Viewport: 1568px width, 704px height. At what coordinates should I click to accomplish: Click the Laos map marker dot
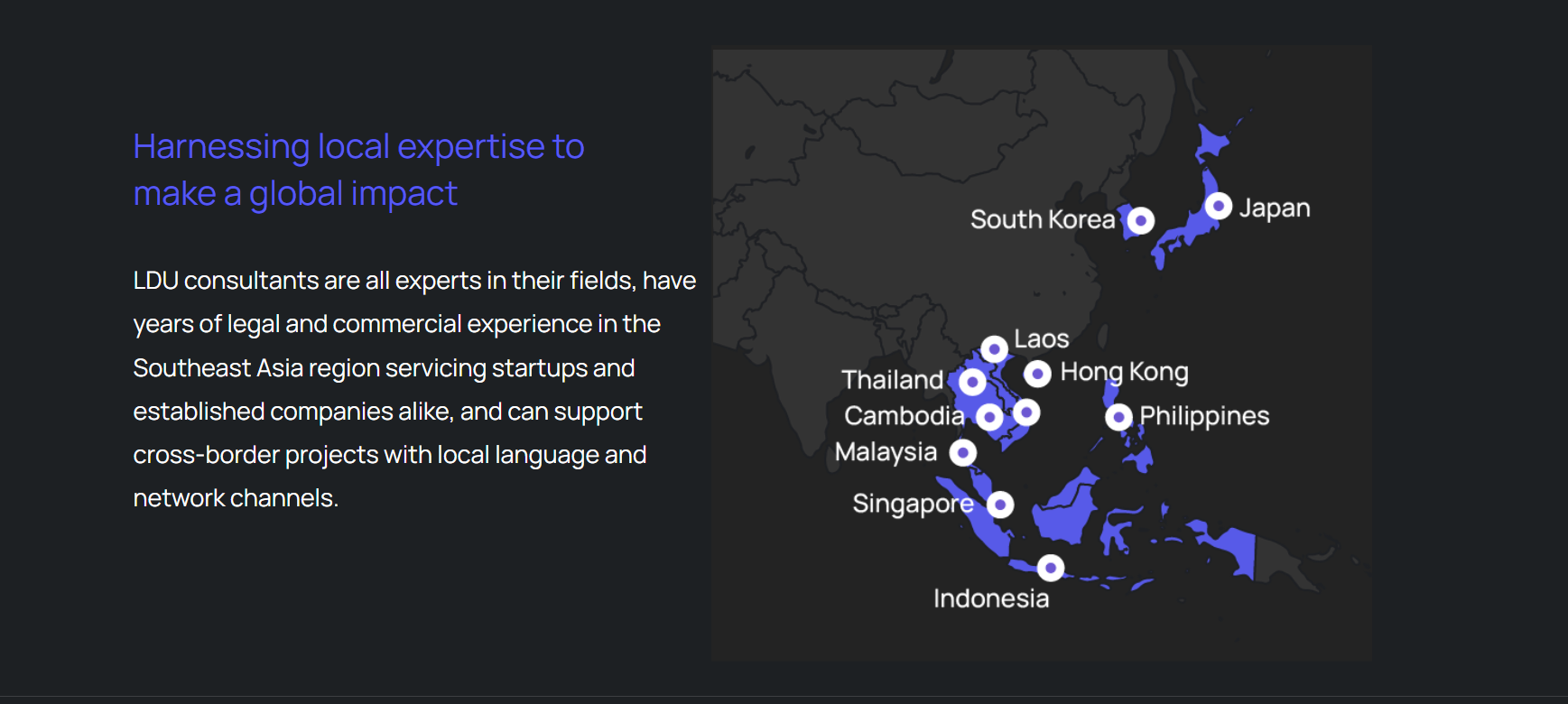994,348
